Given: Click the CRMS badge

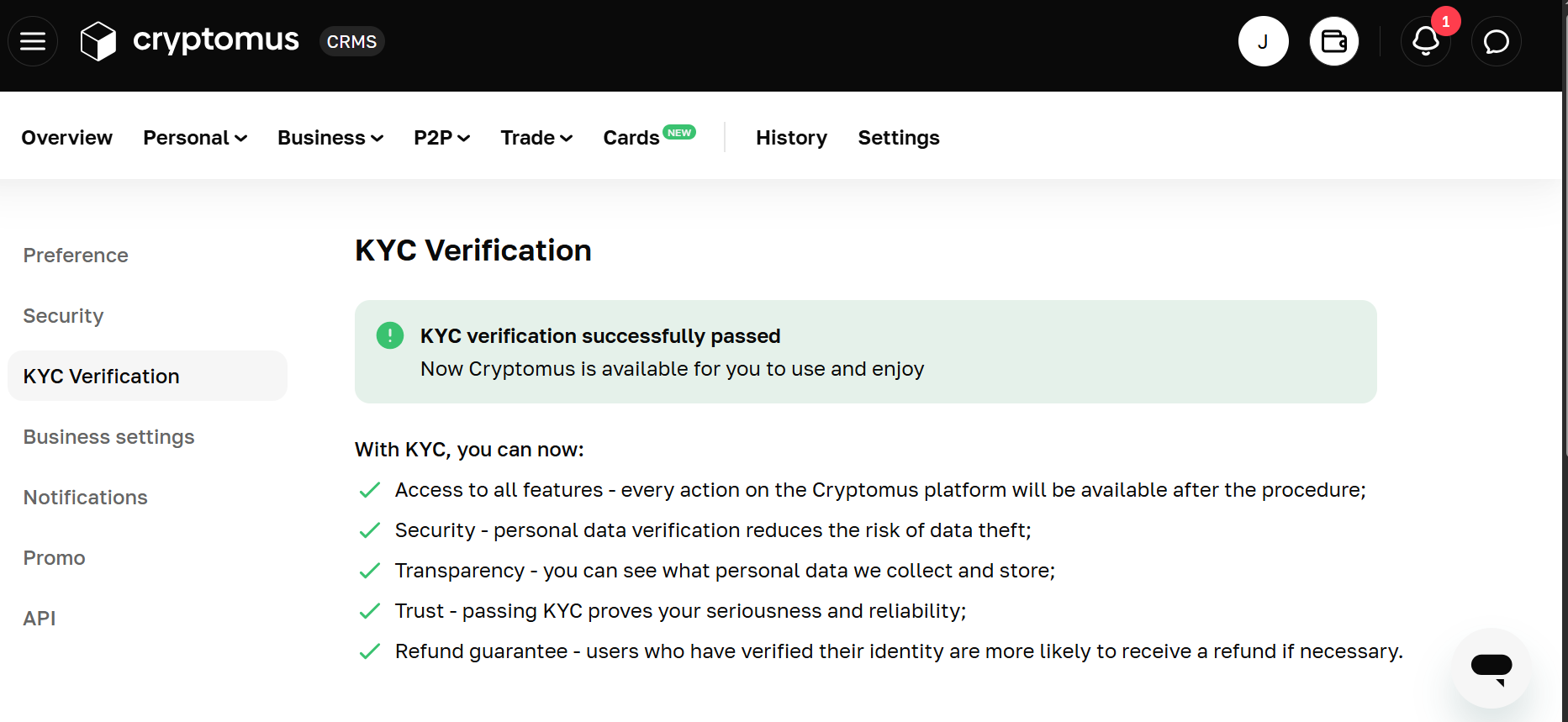Looking at the screenshot, I should 351,41.
